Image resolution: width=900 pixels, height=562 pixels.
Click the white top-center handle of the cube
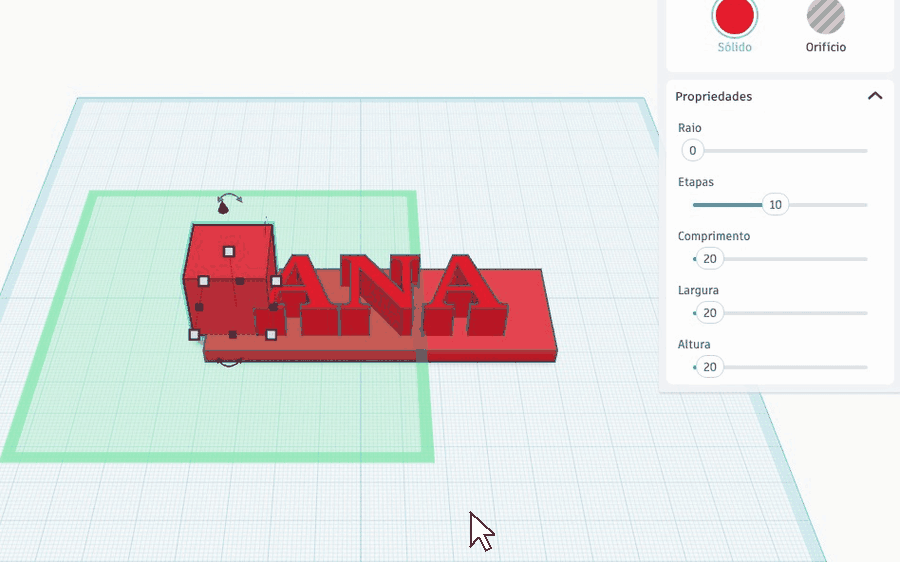(x=228, y=251)
